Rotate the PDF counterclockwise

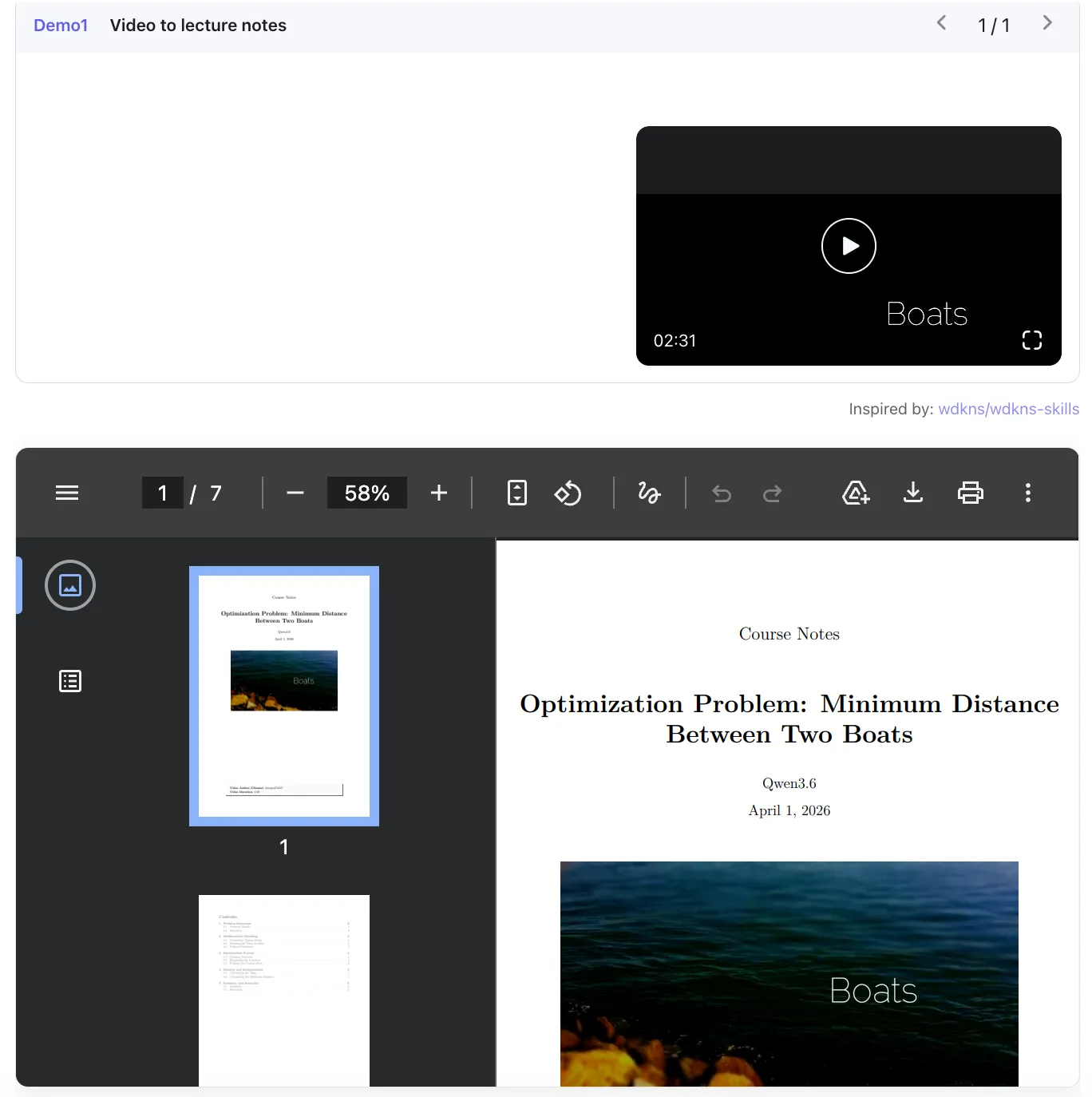click(568, 493)
